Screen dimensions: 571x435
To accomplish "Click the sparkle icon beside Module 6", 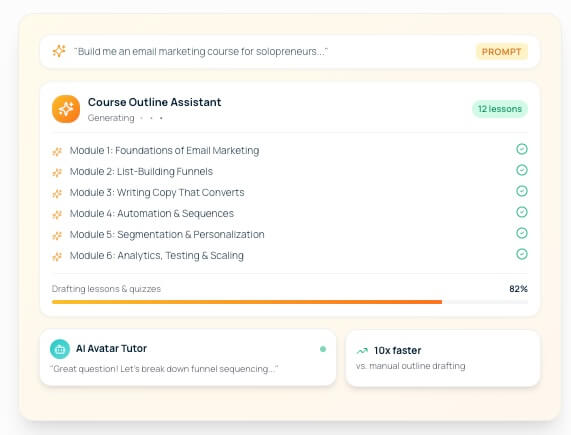I will [57, 256].
